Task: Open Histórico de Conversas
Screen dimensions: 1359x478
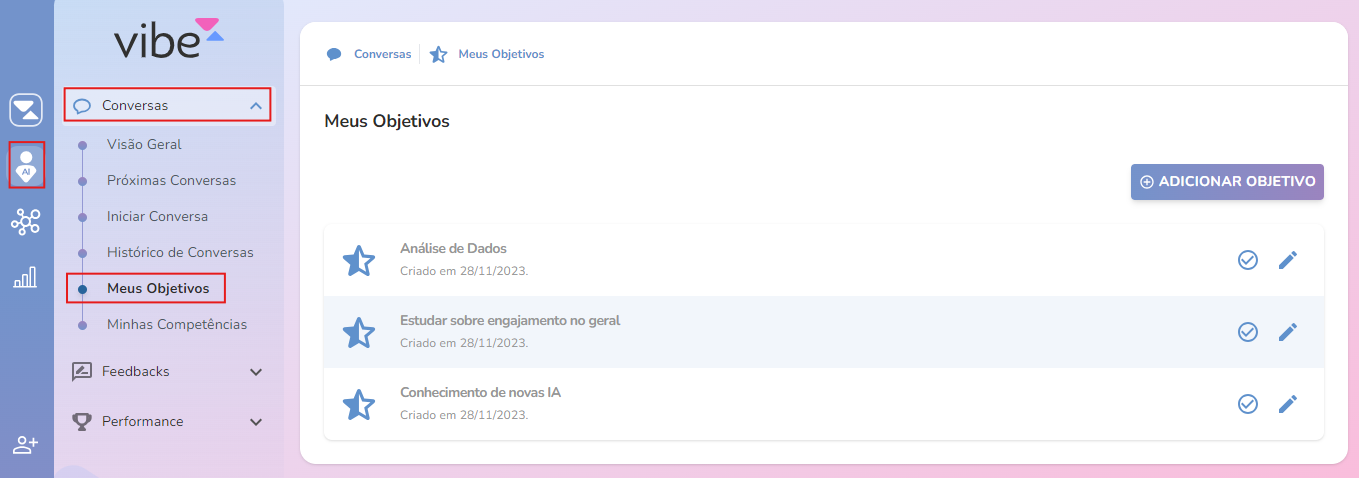Action: coord(180,253)
